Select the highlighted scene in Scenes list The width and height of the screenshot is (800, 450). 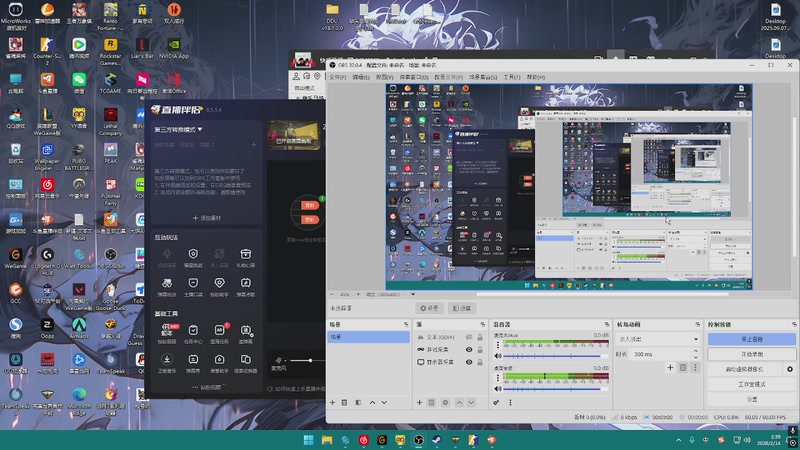coord(368,337)
